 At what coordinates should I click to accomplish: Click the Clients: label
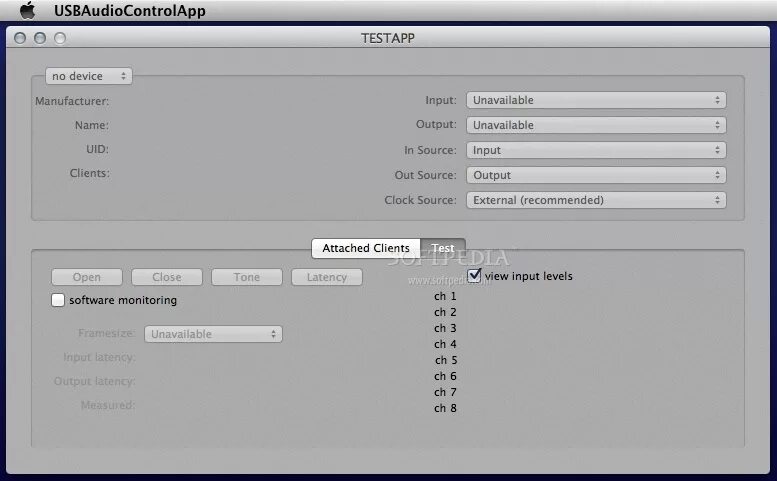(90, 173)
